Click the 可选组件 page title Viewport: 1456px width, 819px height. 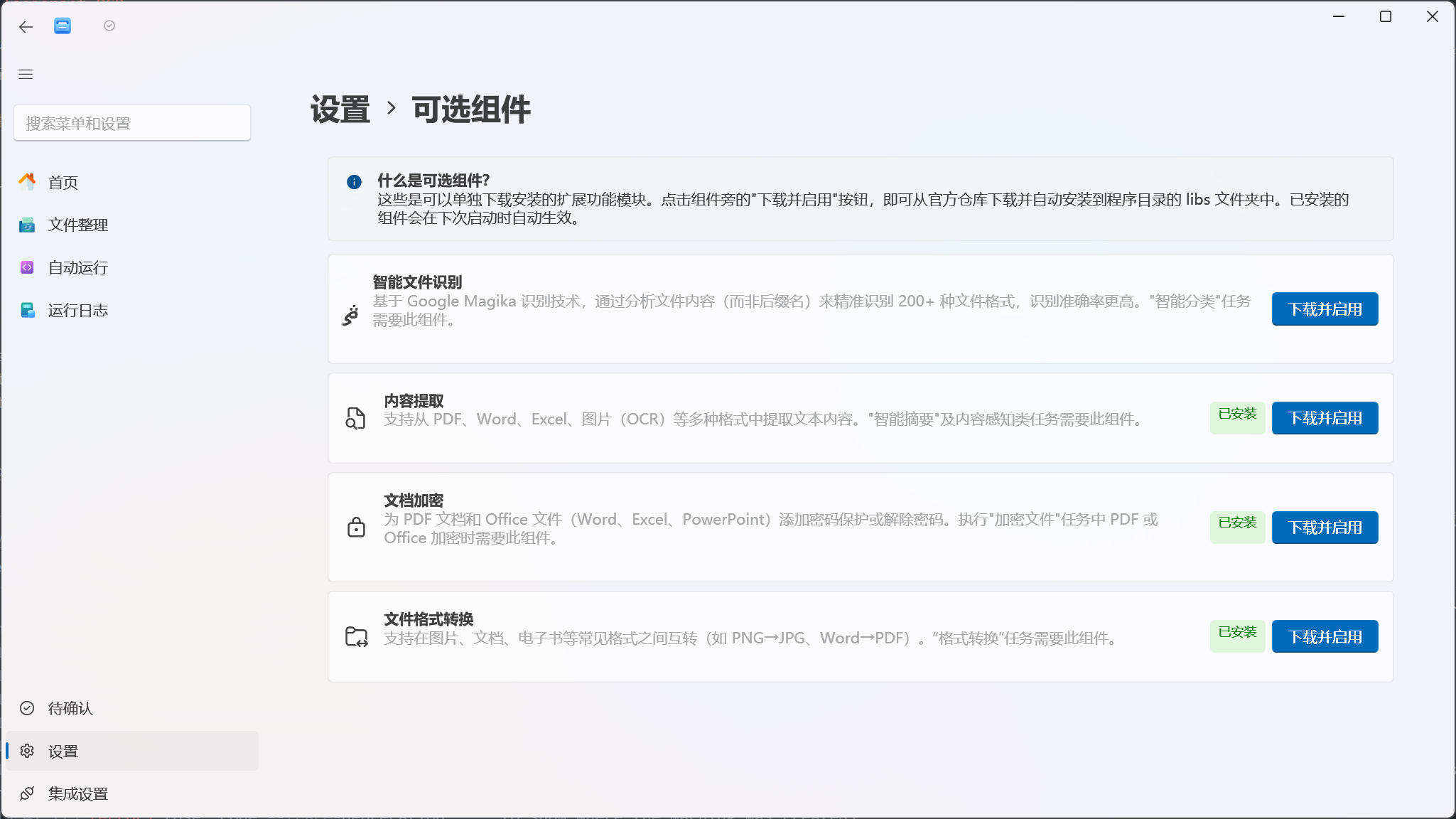click(471, 109)
